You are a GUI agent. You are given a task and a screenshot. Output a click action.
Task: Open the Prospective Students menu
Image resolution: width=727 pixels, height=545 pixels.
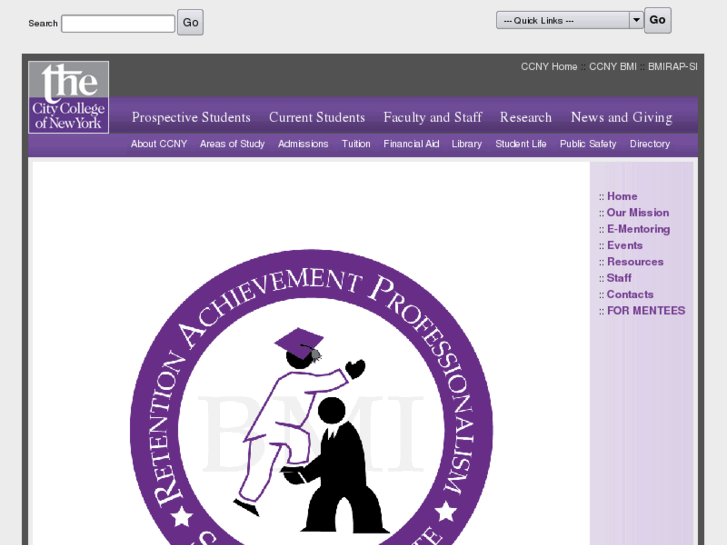pyautogui.click(x=191, y=117)
